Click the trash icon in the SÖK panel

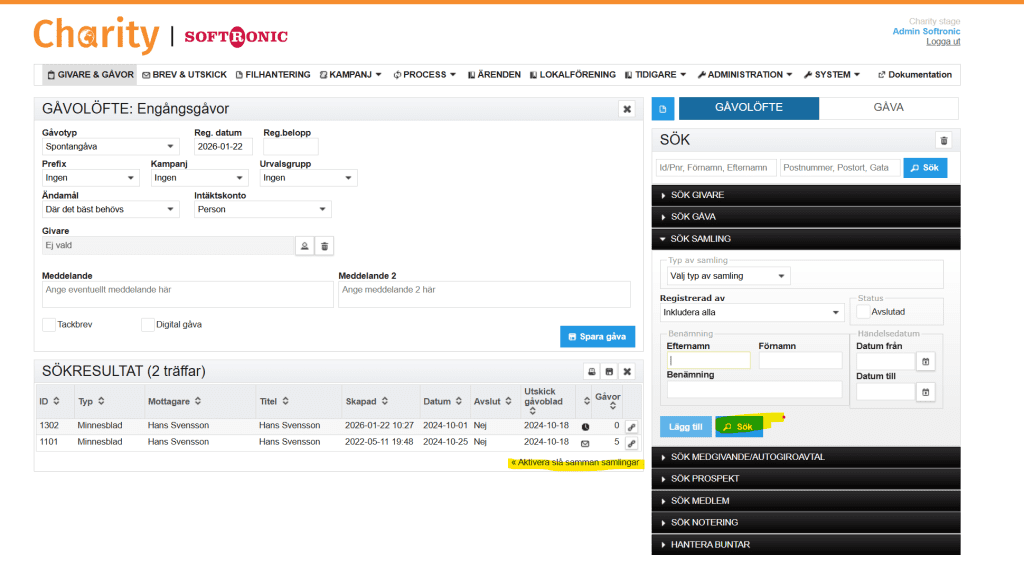point(942,141)
